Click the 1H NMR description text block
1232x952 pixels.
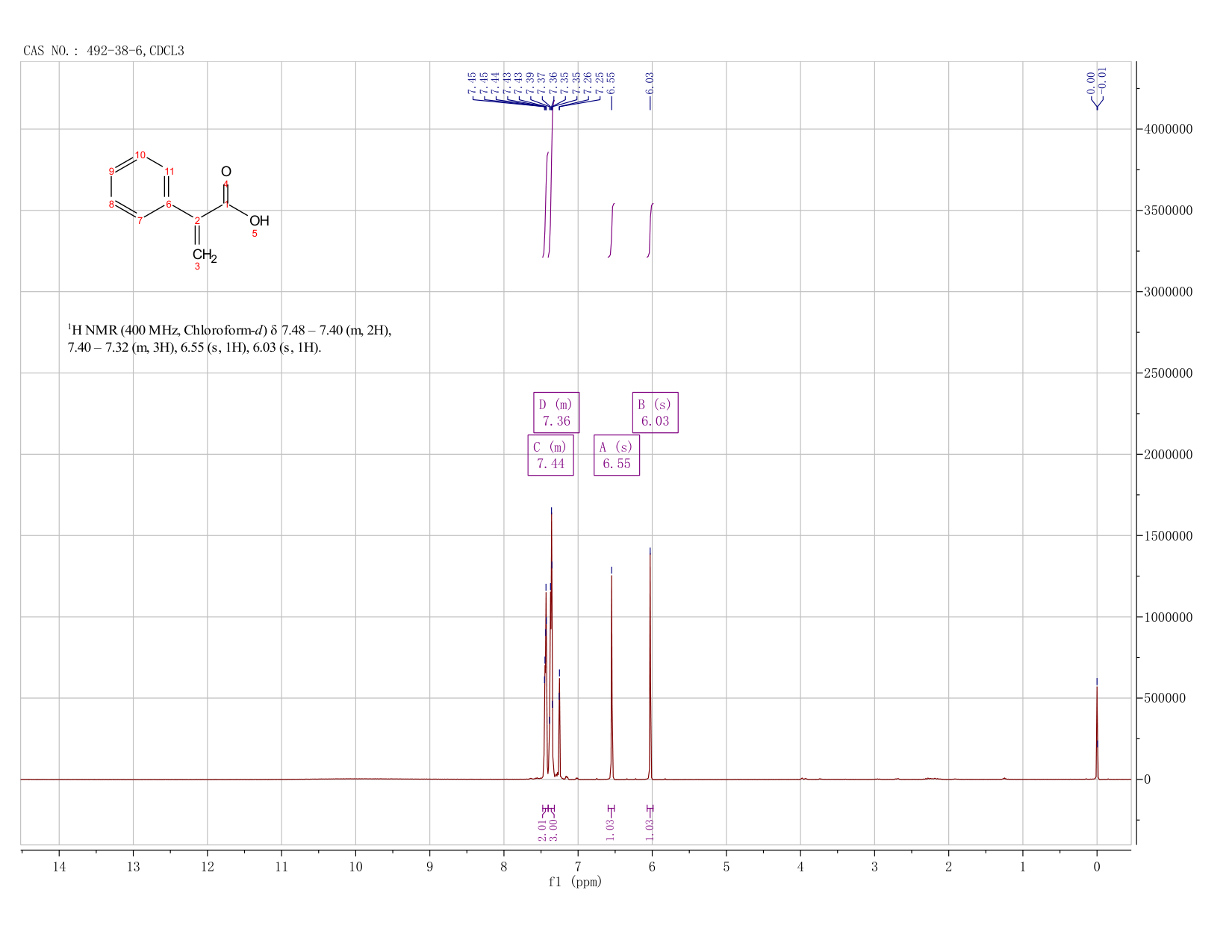229,338
